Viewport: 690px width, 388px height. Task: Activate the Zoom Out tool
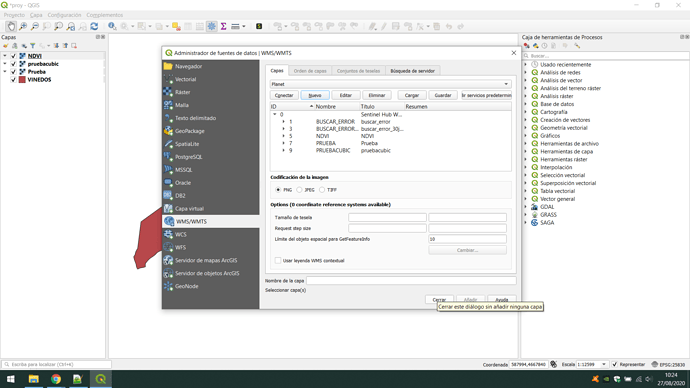click(x=35, y=26)
